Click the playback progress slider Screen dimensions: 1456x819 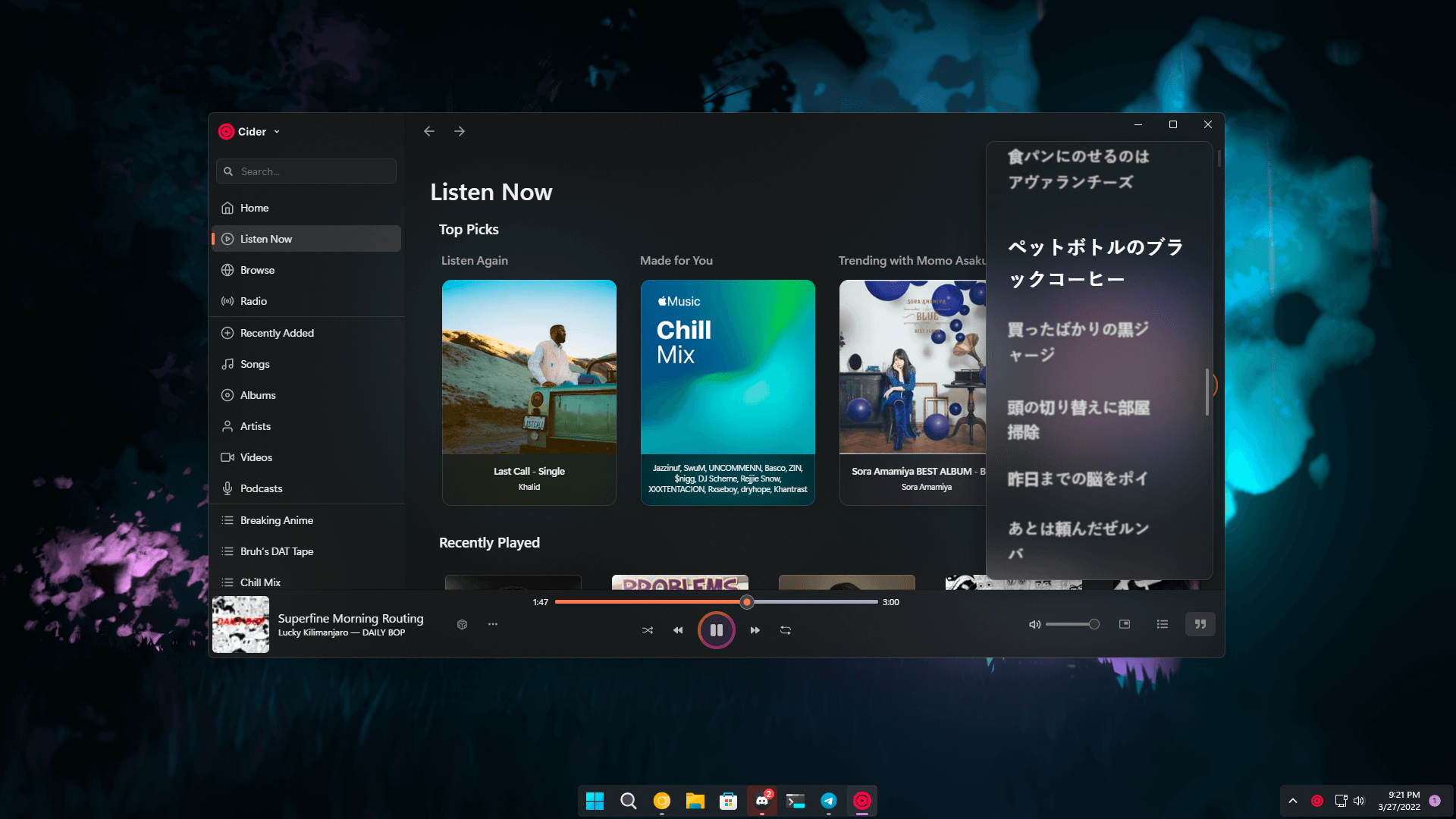click(x=716, y=602)
